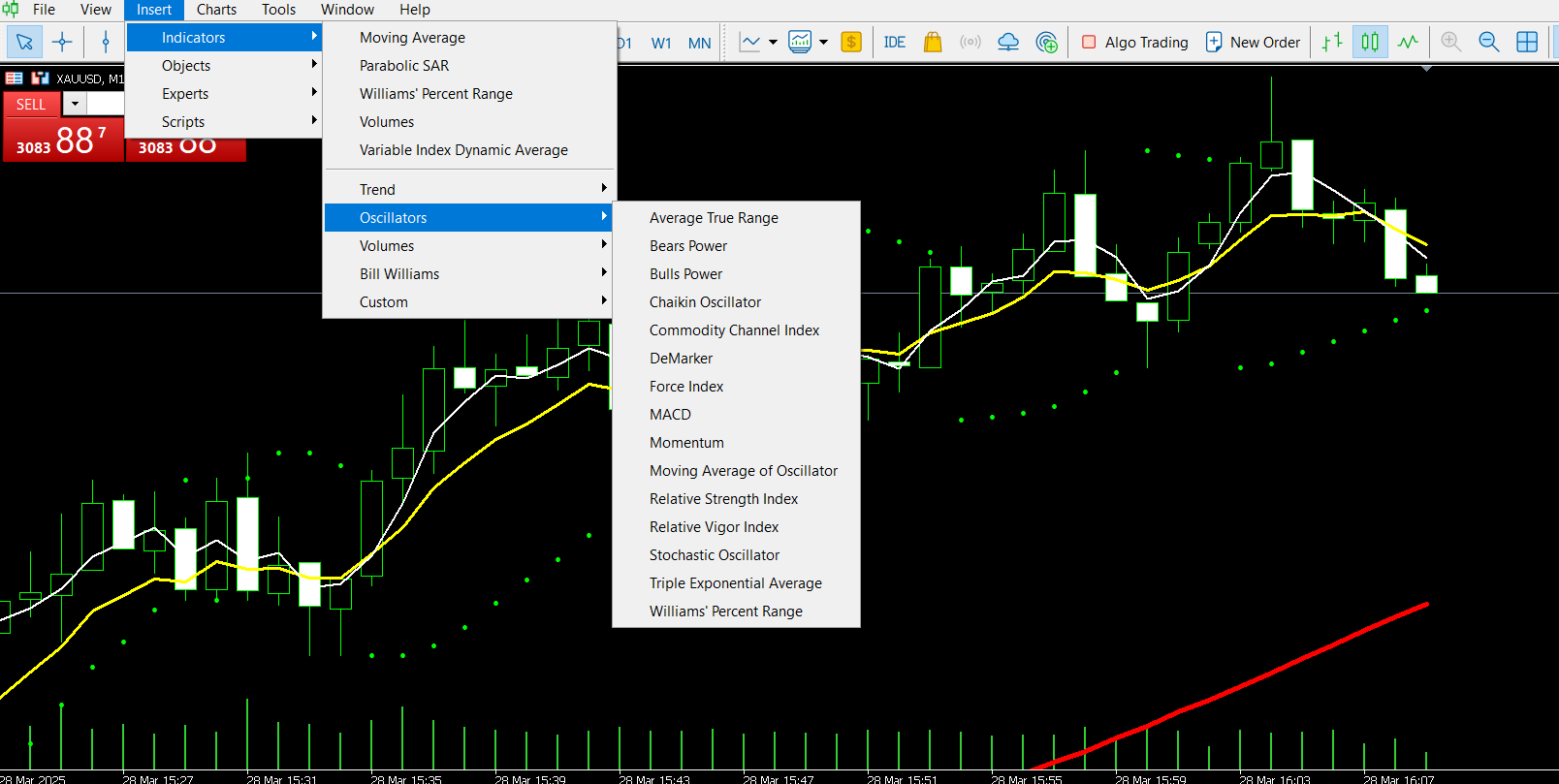This screenshot has width=1559, height=784.
Task: Click the red SELL button
Action: pos(31,104)
